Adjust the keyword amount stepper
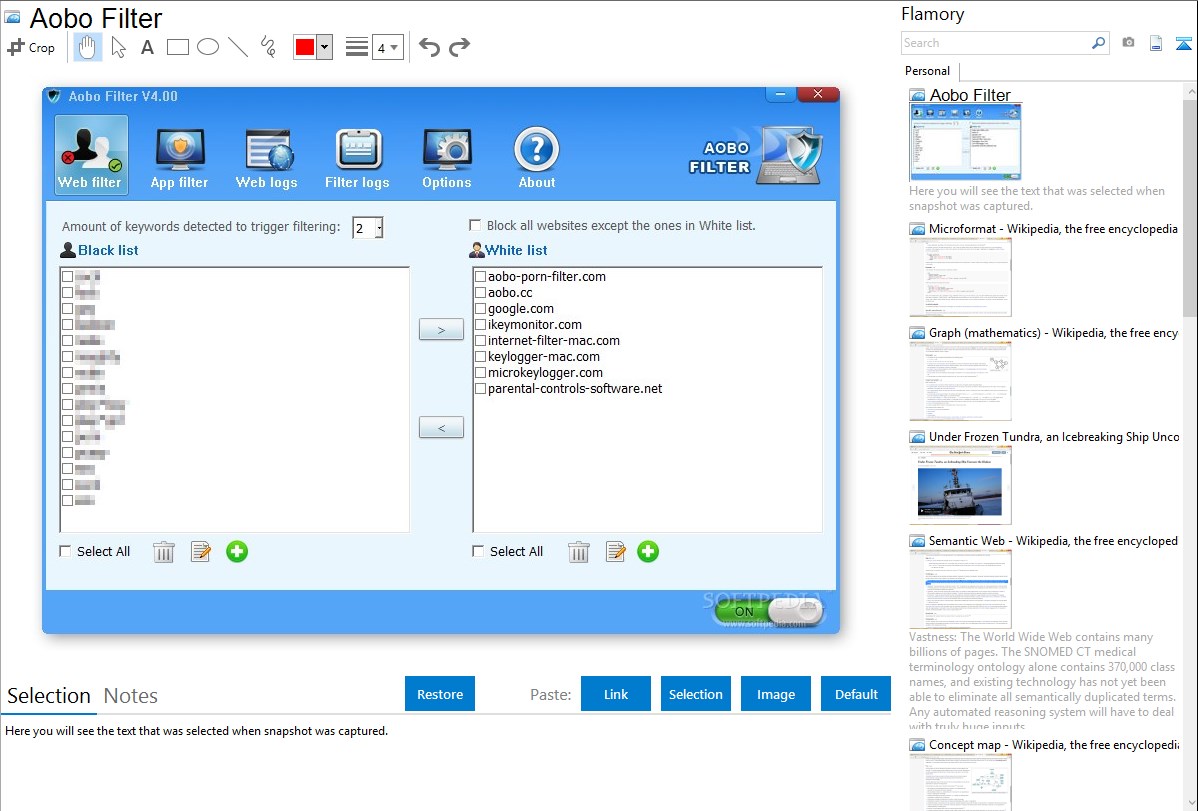1198x811 pixels. 379,227
